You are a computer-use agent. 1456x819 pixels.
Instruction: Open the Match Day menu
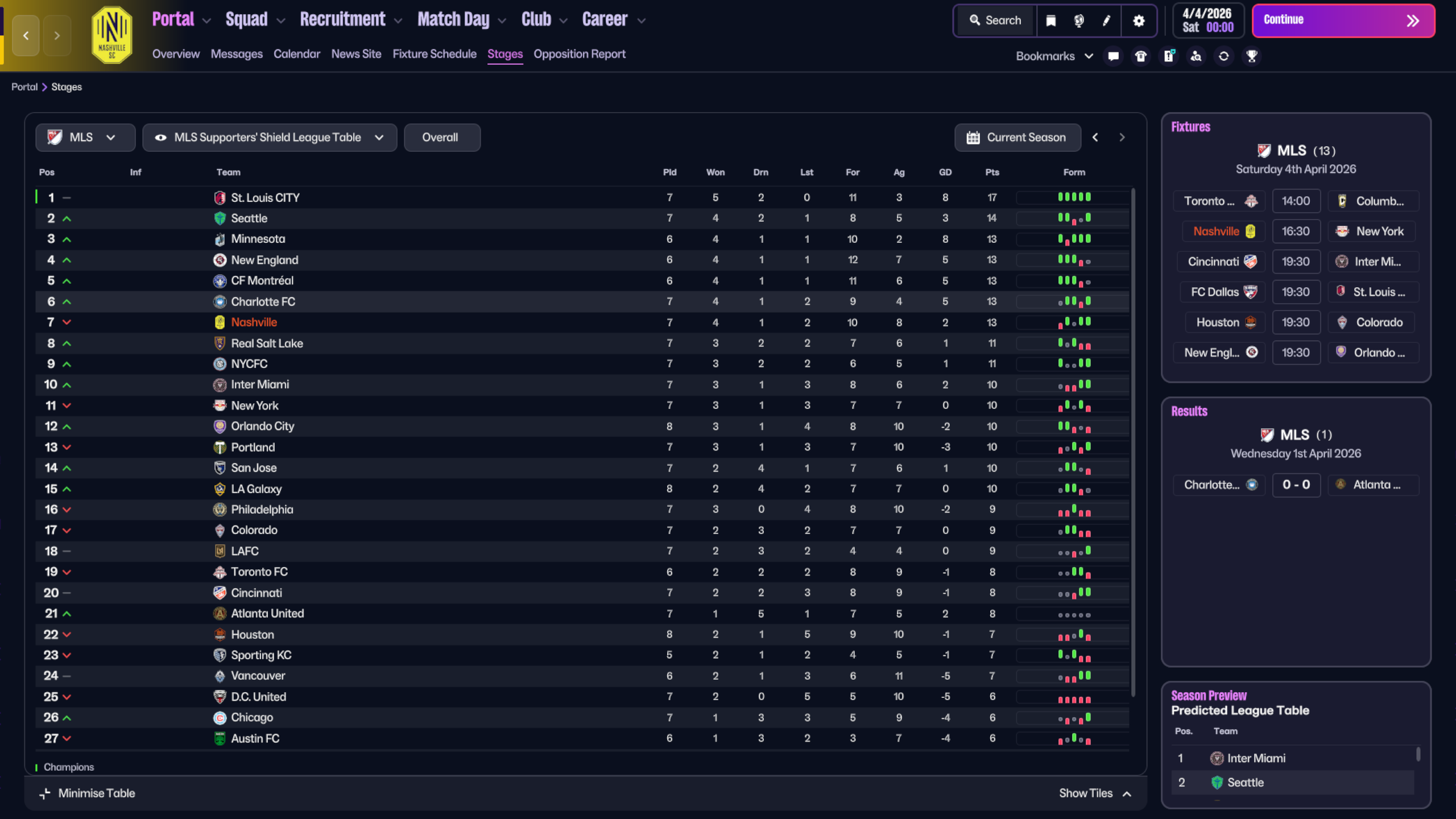click(453, 19)
